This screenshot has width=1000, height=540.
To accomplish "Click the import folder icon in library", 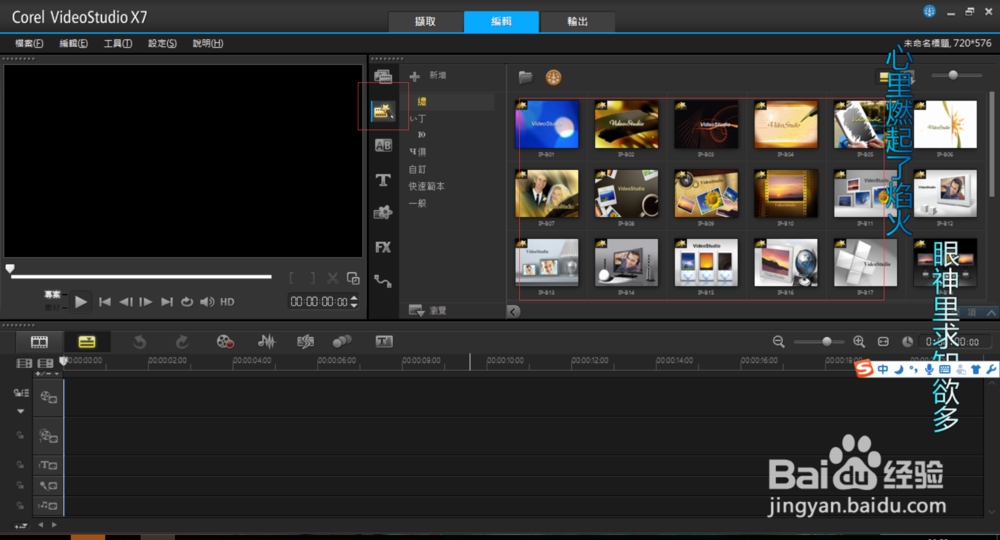I will tap(526, 77).
